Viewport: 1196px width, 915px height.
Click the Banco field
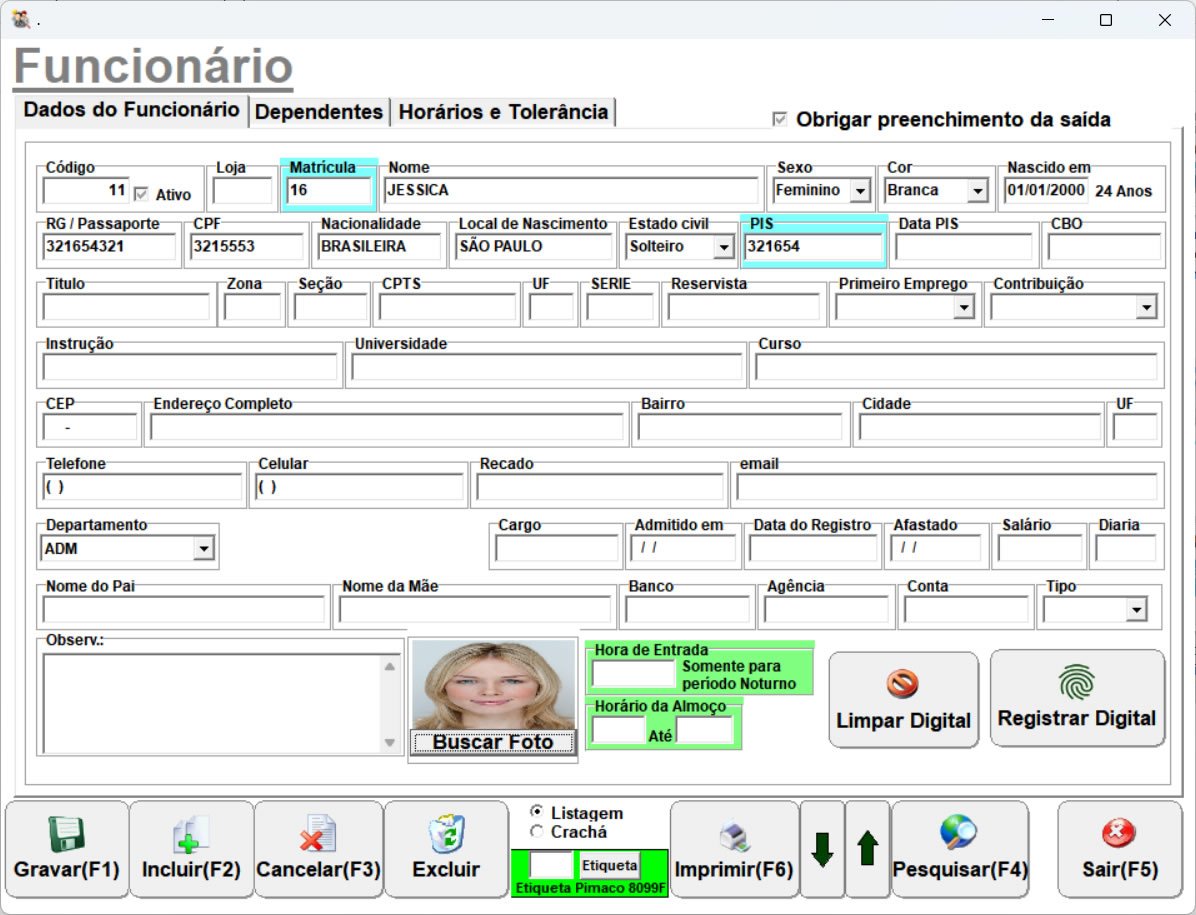[687, 609]
